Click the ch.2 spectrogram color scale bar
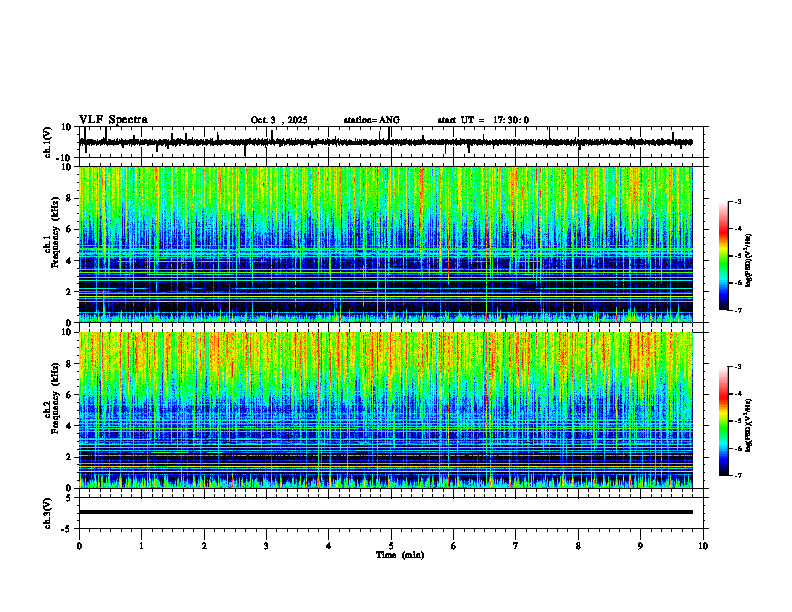792x612 pixels. [x=723, y=421]
